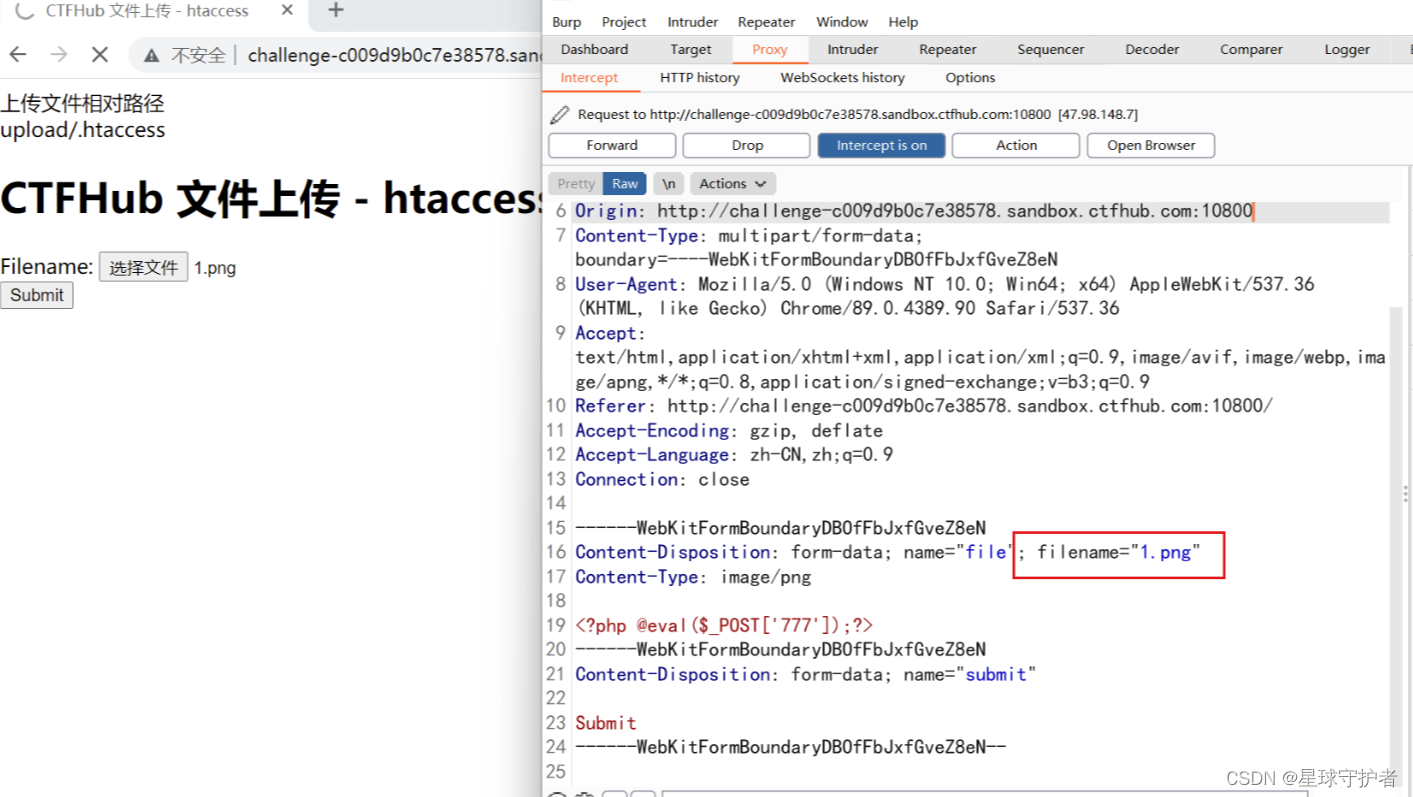The width and height of the screenshot is (1413, 797).
Task: Open the proxy Options sub-tab
Action: pos(970,77)
